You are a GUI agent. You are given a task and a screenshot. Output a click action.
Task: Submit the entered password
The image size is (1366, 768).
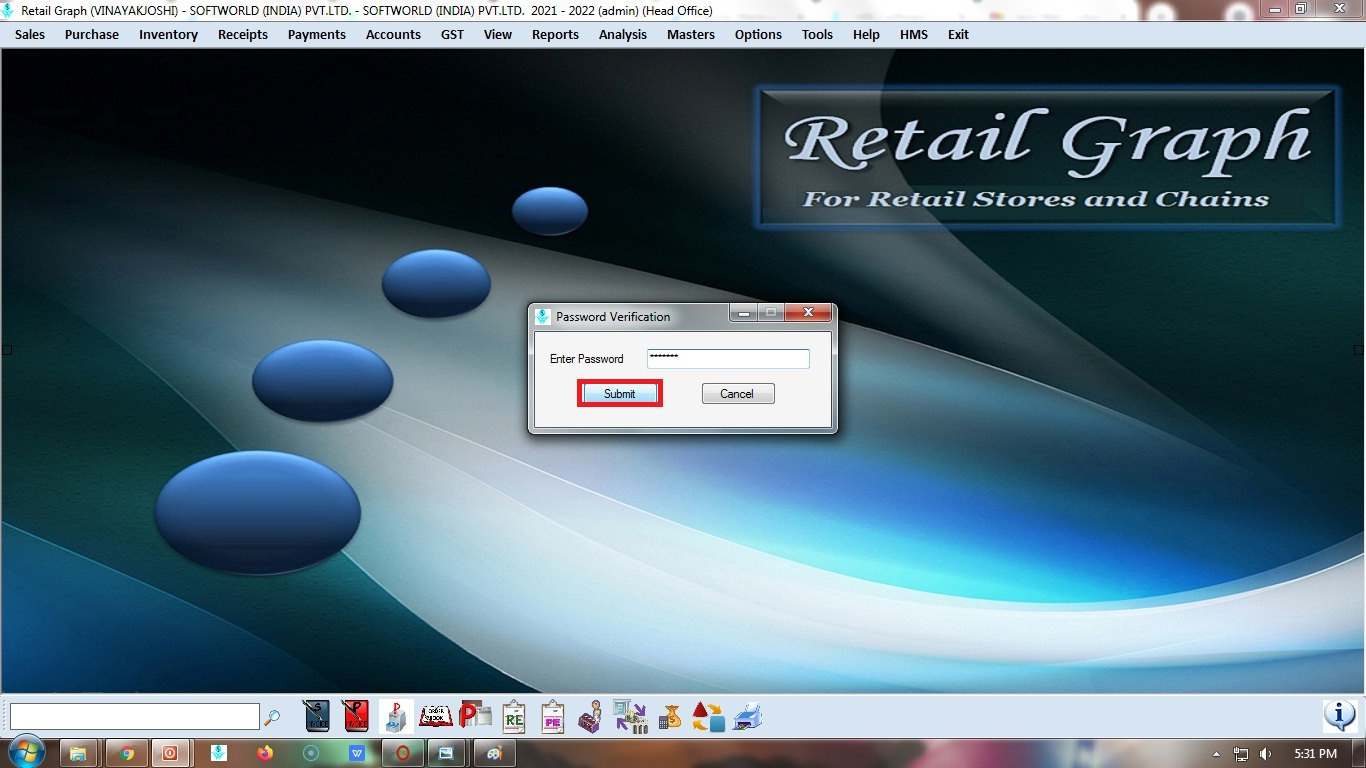tap(619, 394)
